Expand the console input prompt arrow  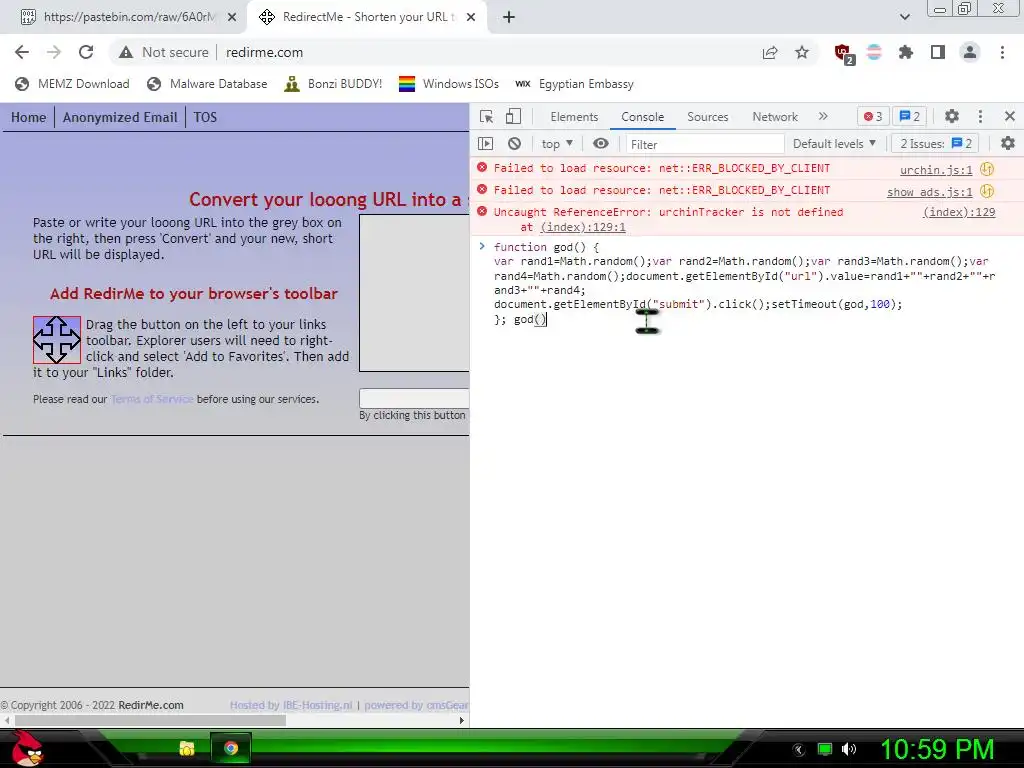pos(482,247)
